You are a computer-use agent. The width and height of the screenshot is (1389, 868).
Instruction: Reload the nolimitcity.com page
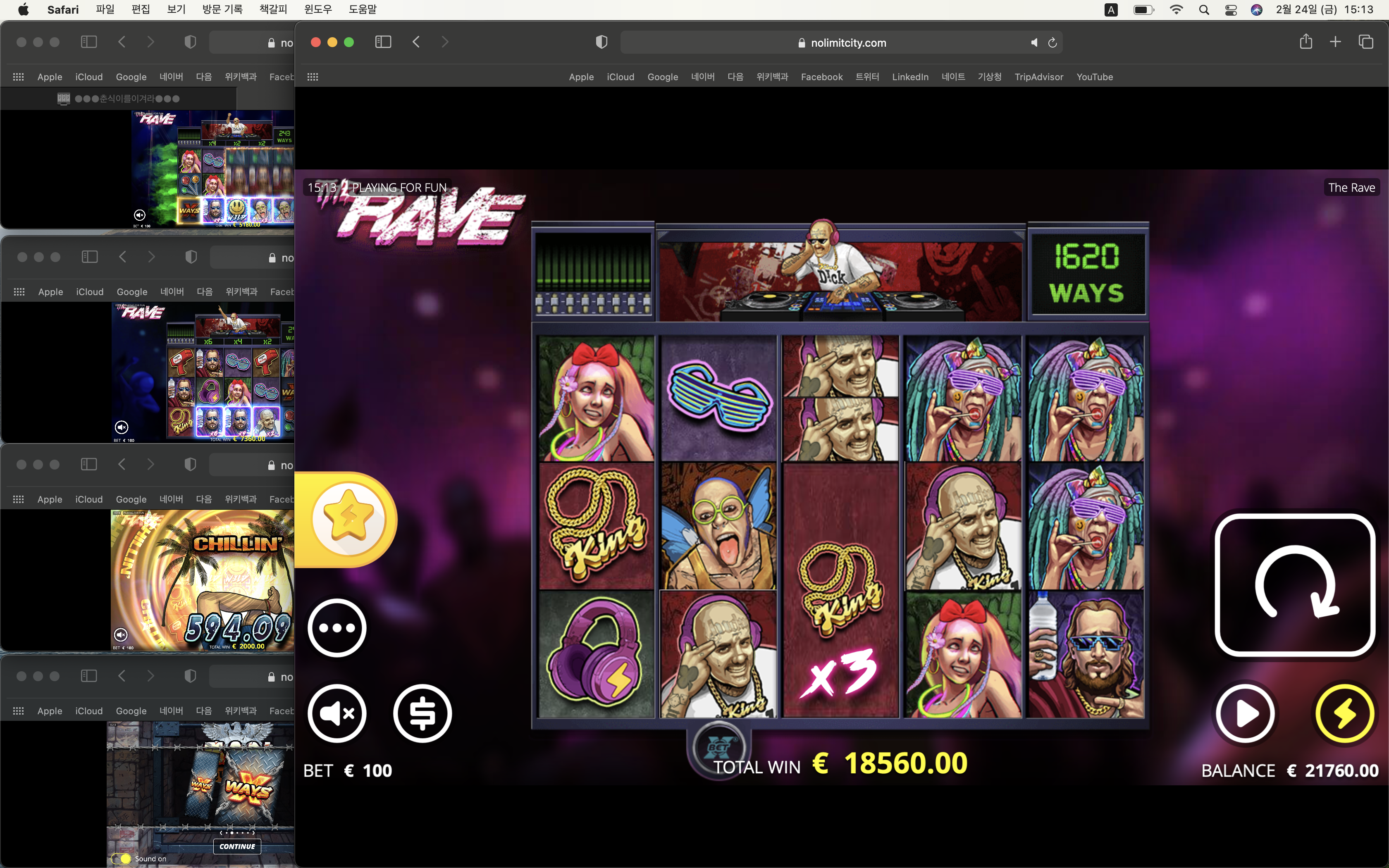click(1052, 43)
